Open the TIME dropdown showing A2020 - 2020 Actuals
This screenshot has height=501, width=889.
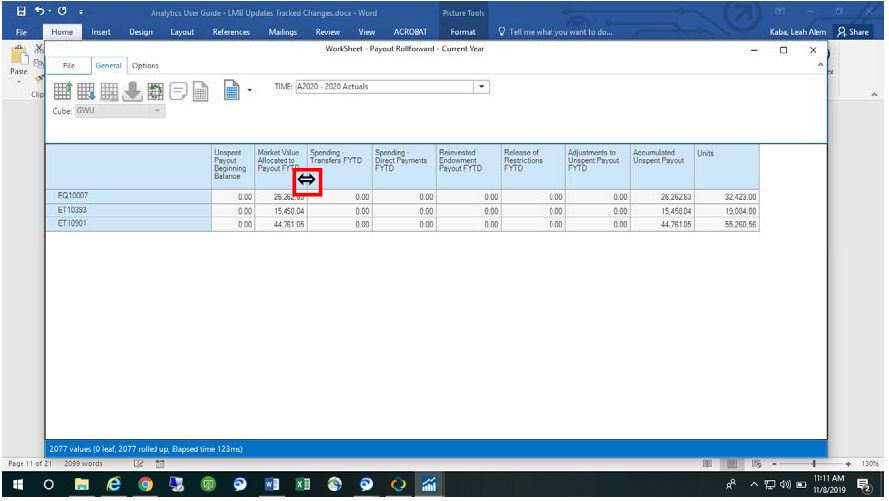pyautogui.click(x=481, y=87)
